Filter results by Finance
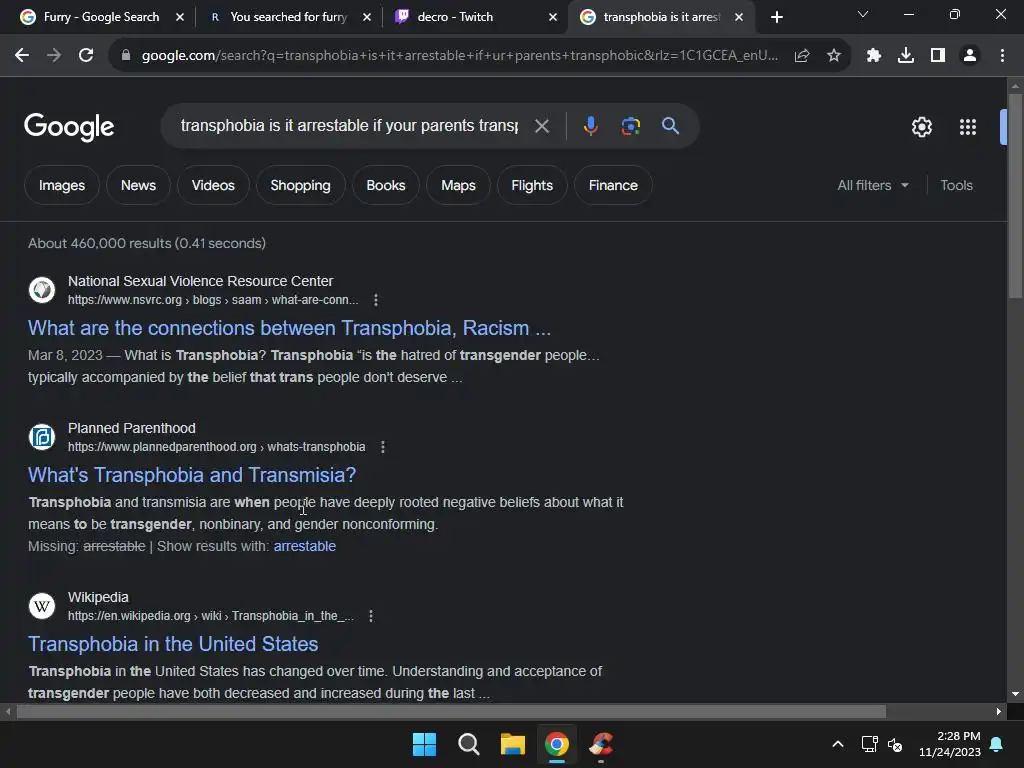The width and height of the screenshot is (1024, 768). [613, 185]
